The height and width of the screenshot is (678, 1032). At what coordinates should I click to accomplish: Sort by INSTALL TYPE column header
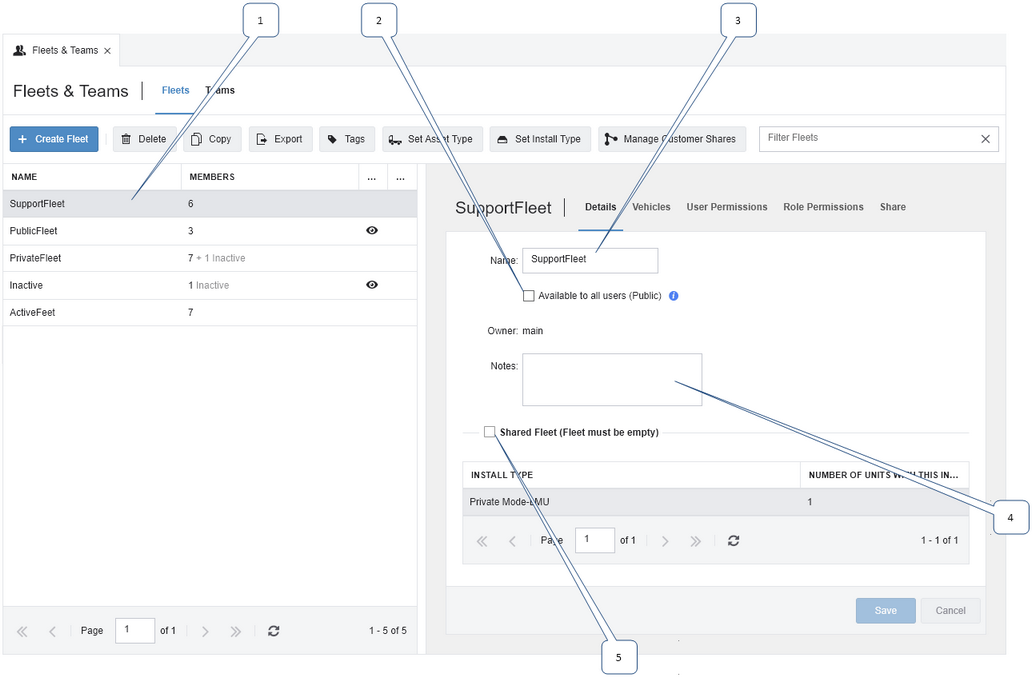(x=631, y=475)
